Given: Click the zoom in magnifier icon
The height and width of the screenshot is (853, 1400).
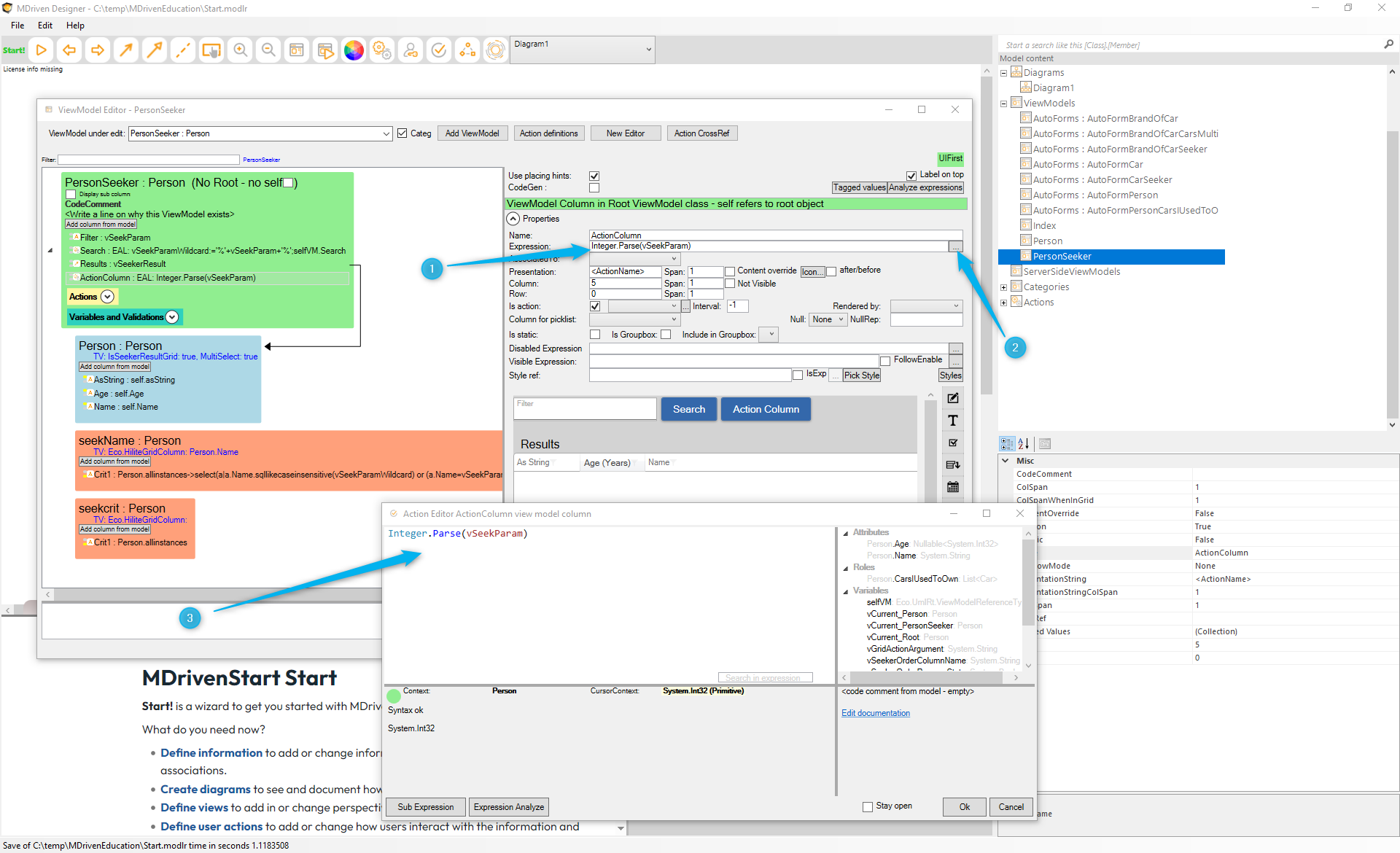Looking at the screenshot, I should (240, 50).
